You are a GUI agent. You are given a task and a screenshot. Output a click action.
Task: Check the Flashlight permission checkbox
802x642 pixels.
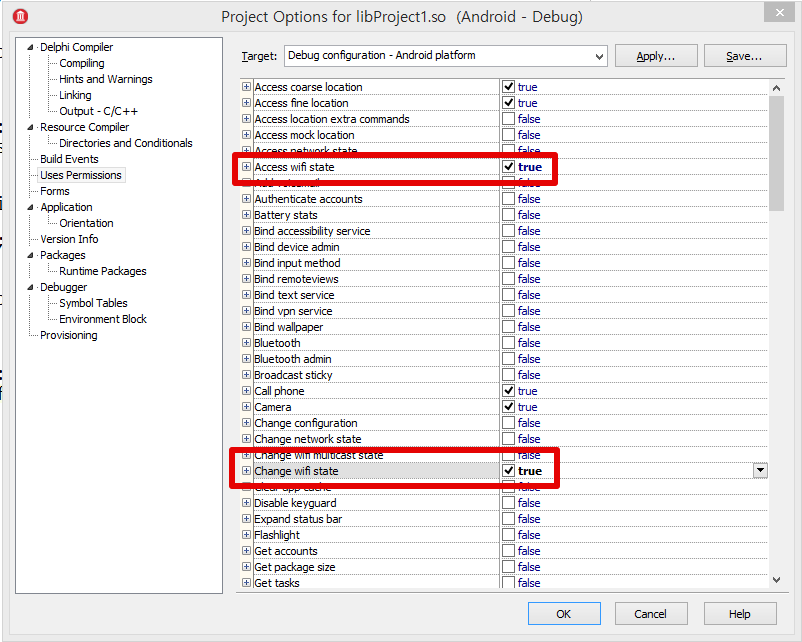click(508, 535)
